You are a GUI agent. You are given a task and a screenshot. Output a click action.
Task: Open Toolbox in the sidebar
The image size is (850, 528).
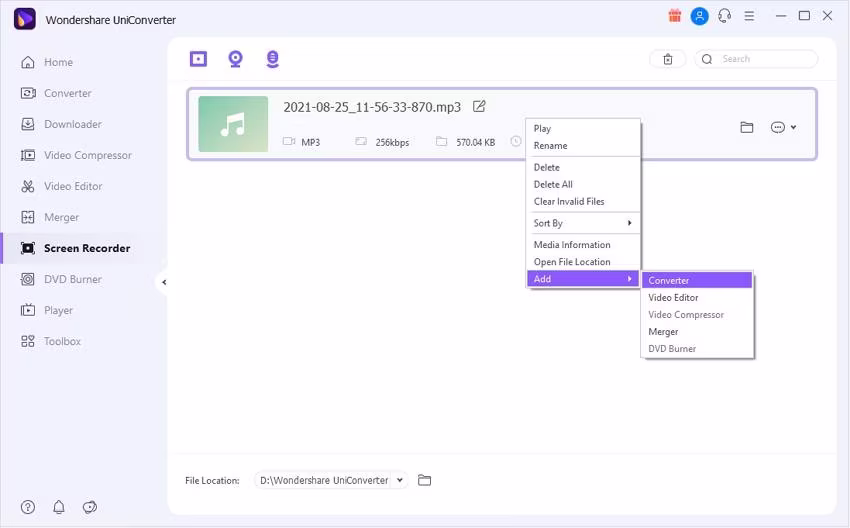[50, 341]
